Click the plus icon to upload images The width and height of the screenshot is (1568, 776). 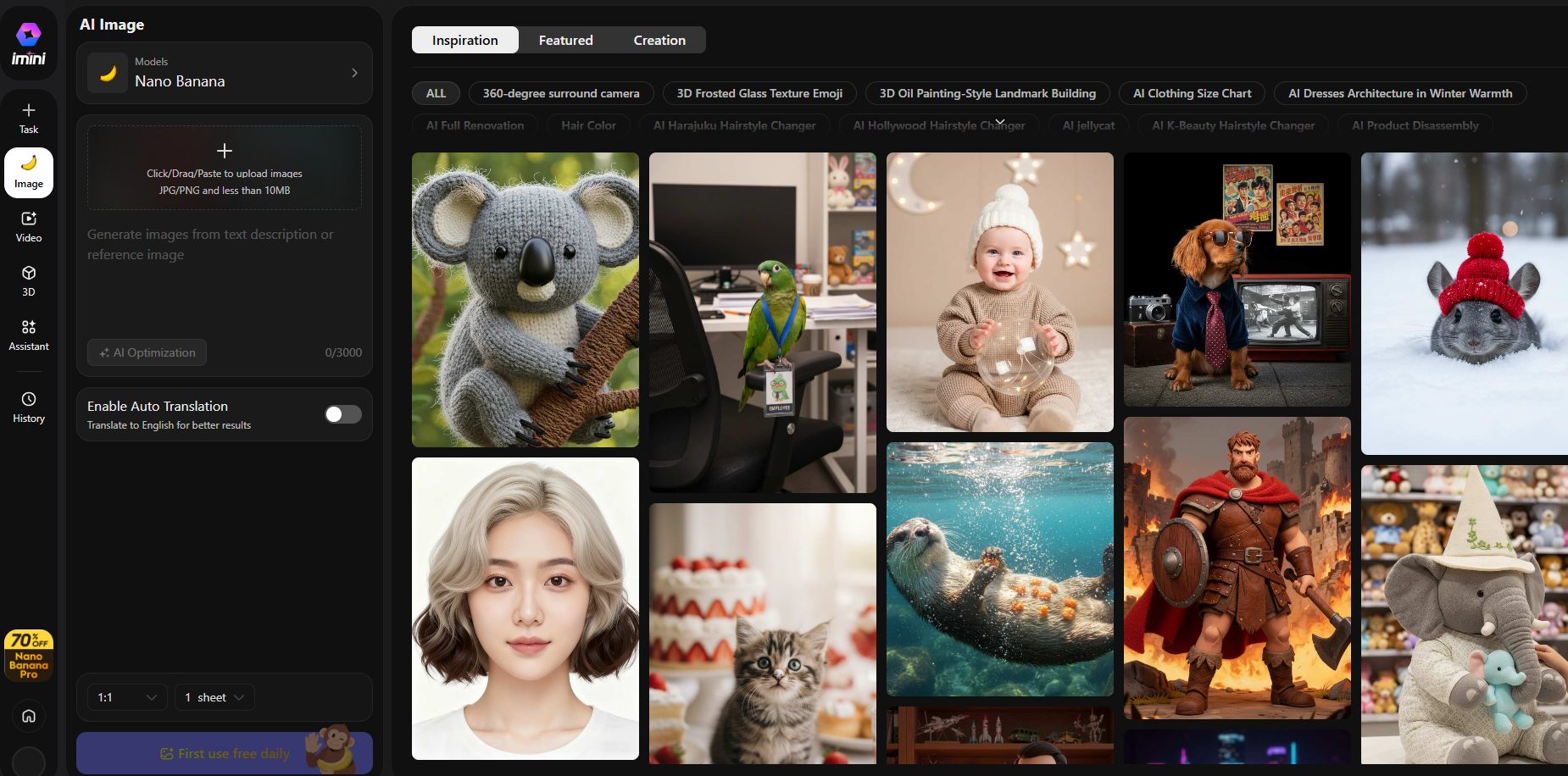point(225,151)
